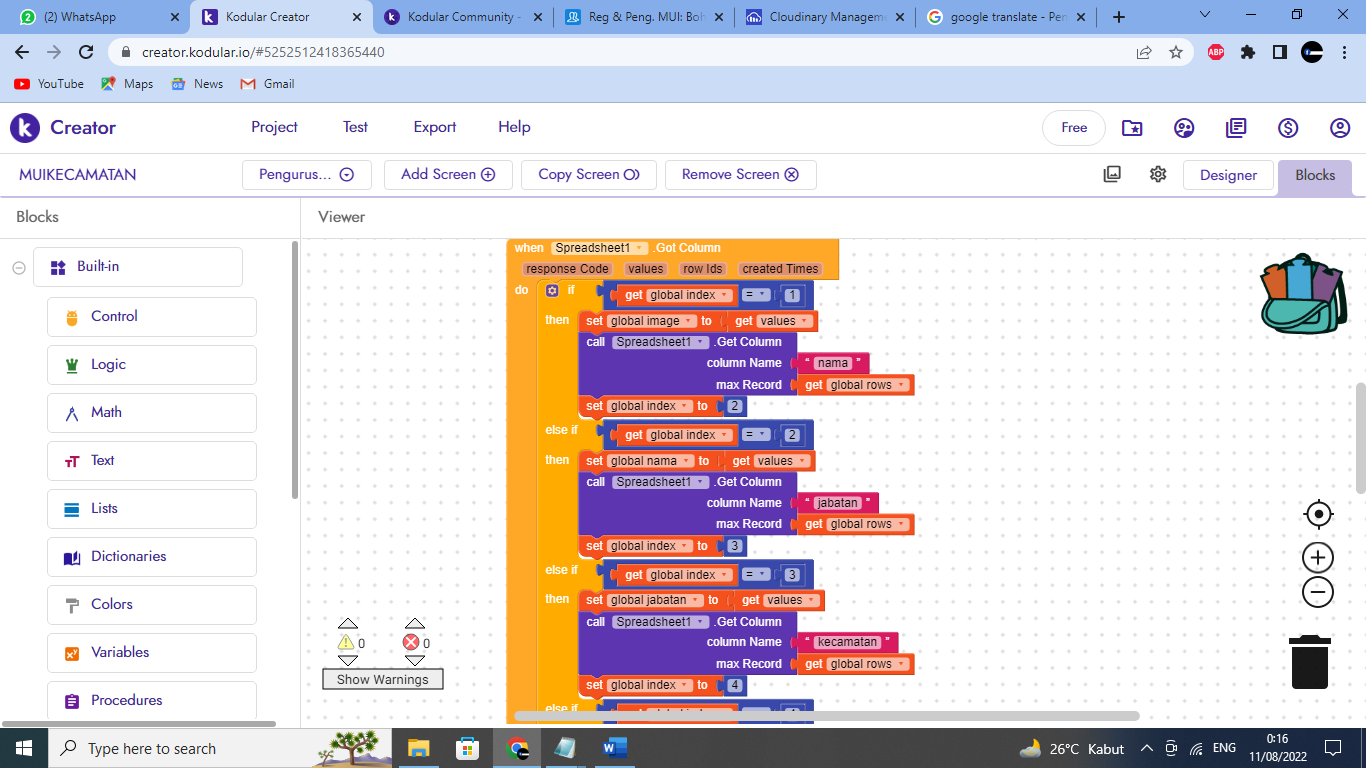Click the trash can in viewer
This screenshot has width=1366, height=768.
(x=1310, y=662)
